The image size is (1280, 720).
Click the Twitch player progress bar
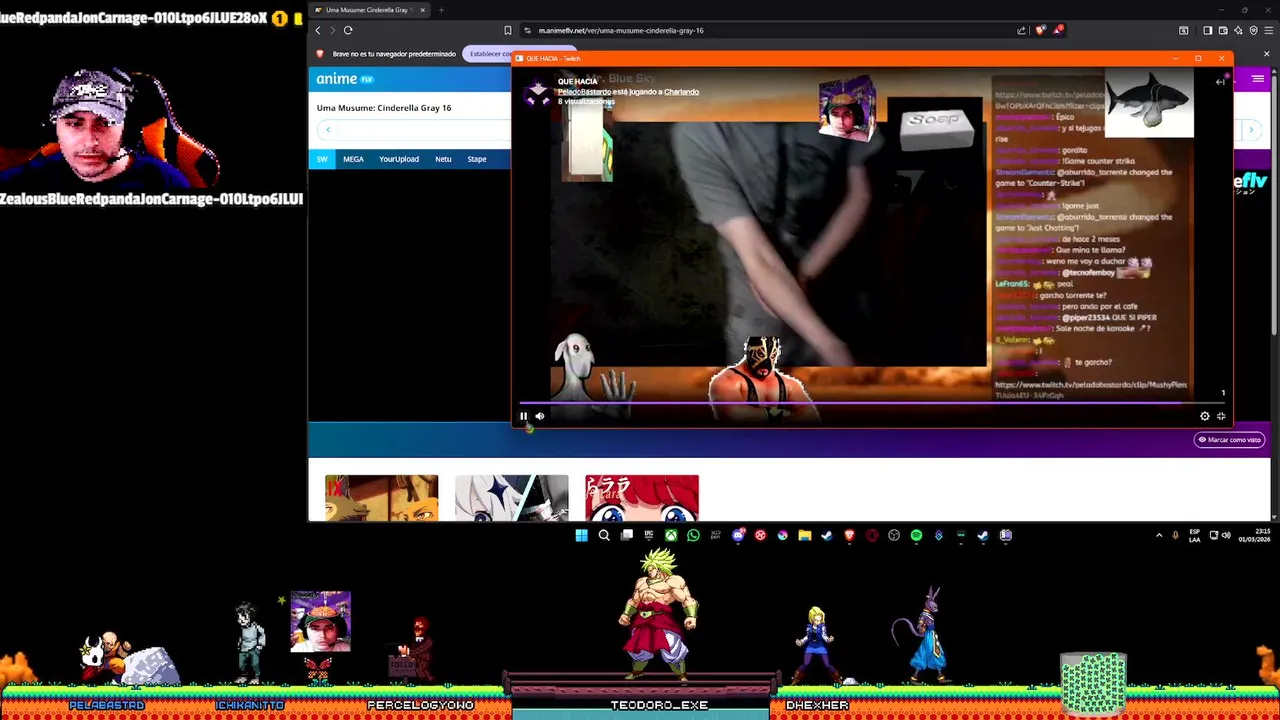[871, 404]
